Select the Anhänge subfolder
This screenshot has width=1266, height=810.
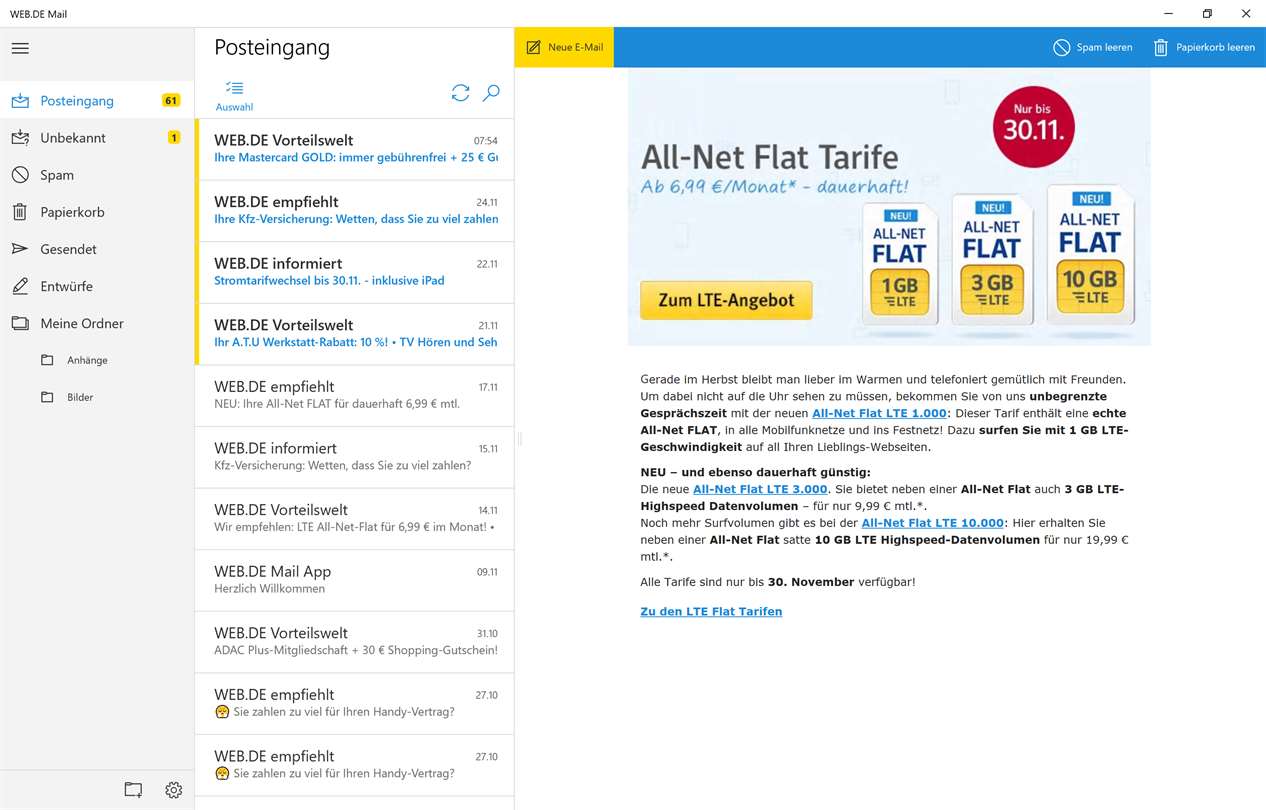[87, 360]
